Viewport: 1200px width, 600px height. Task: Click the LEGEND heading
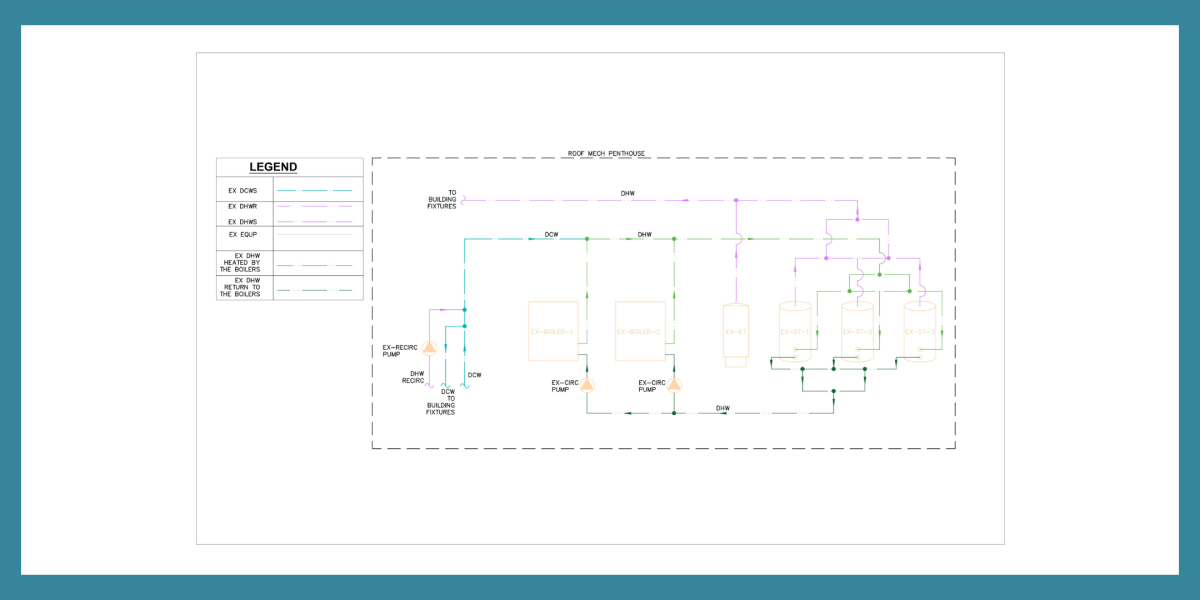[x=273, y=167]
